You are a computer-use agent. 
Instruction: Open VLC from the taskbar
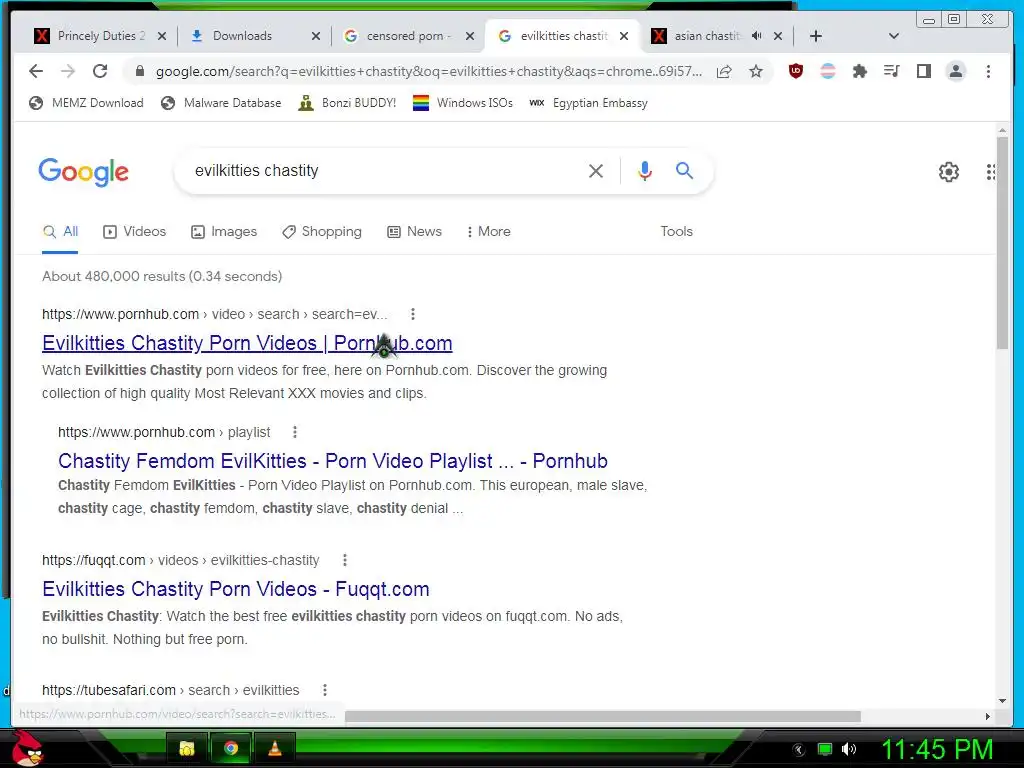point(275,748)
